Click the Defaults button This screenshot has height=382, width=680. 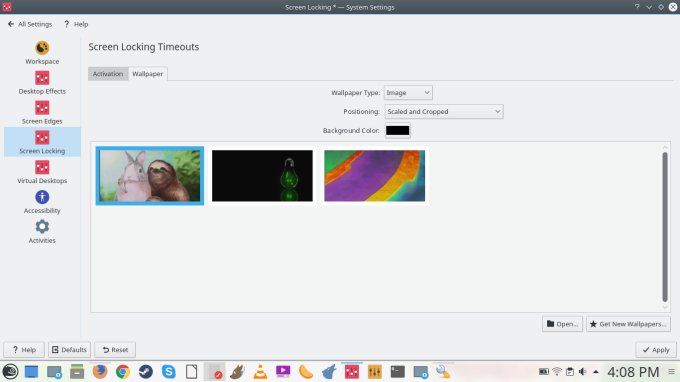[x=69, y=349]
